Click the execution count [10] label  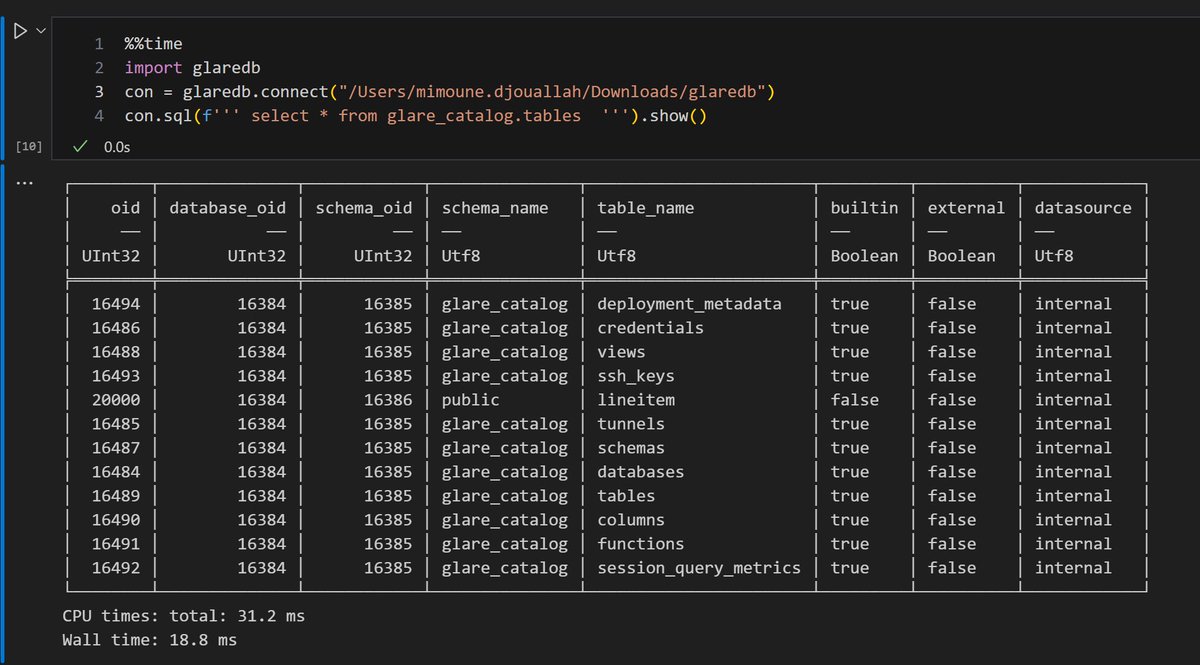(29, 147)
